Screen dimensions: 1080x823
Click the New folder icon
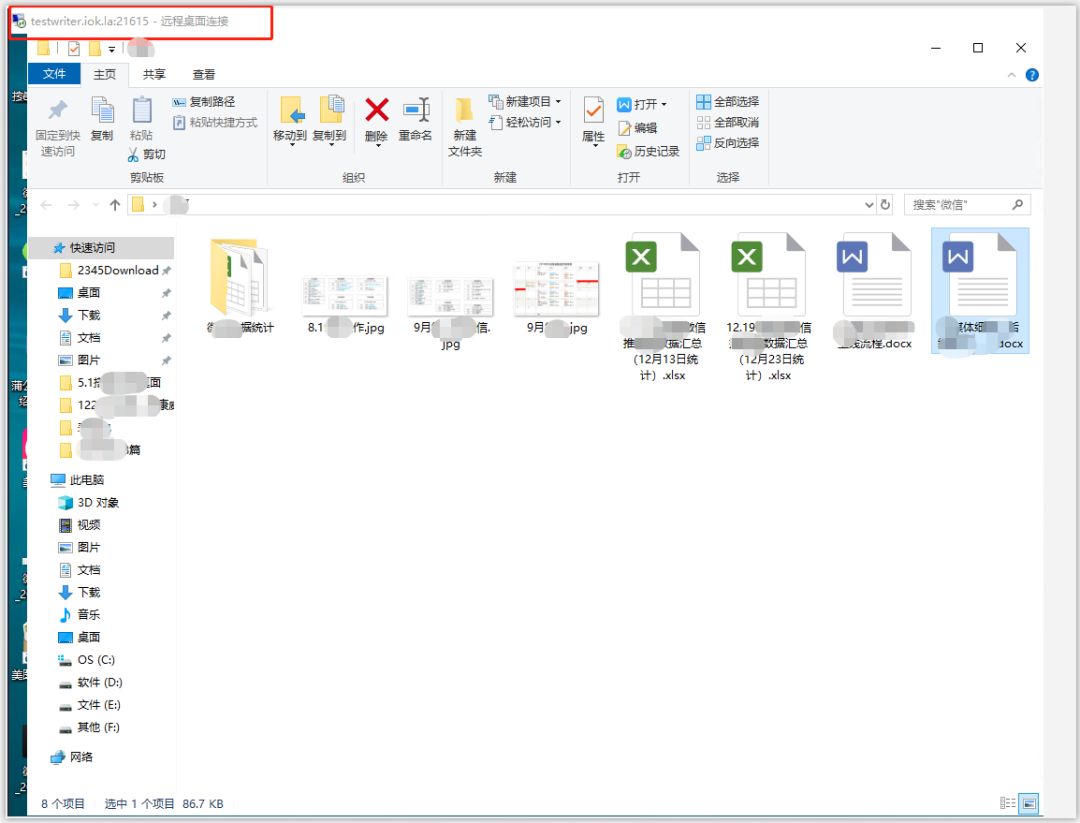tap(464, 110)
